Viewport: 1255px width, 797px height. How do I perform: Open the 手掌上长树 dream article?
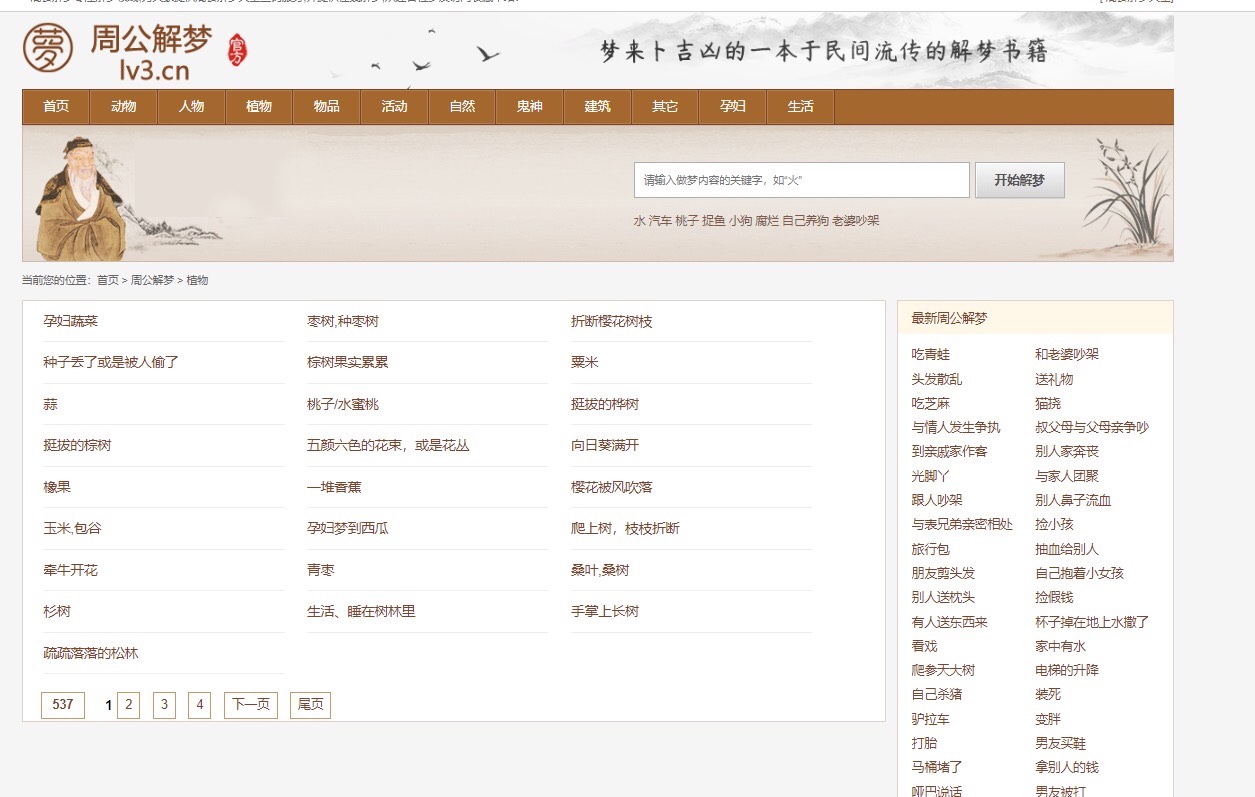605,612
